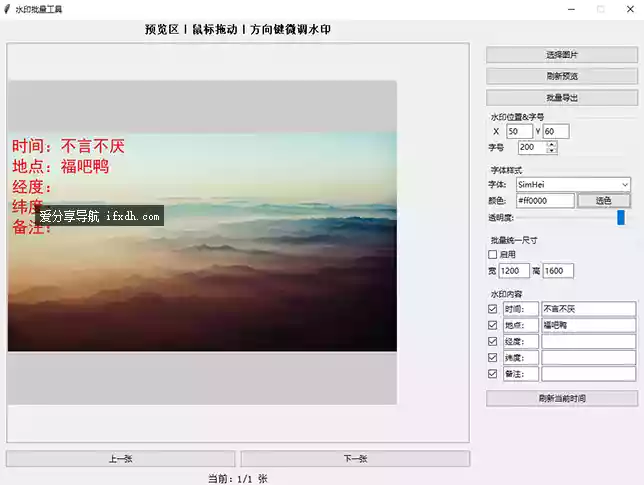Screen dimensions: 644x485
Task: Click the 时间: label field
Action: 521,309
